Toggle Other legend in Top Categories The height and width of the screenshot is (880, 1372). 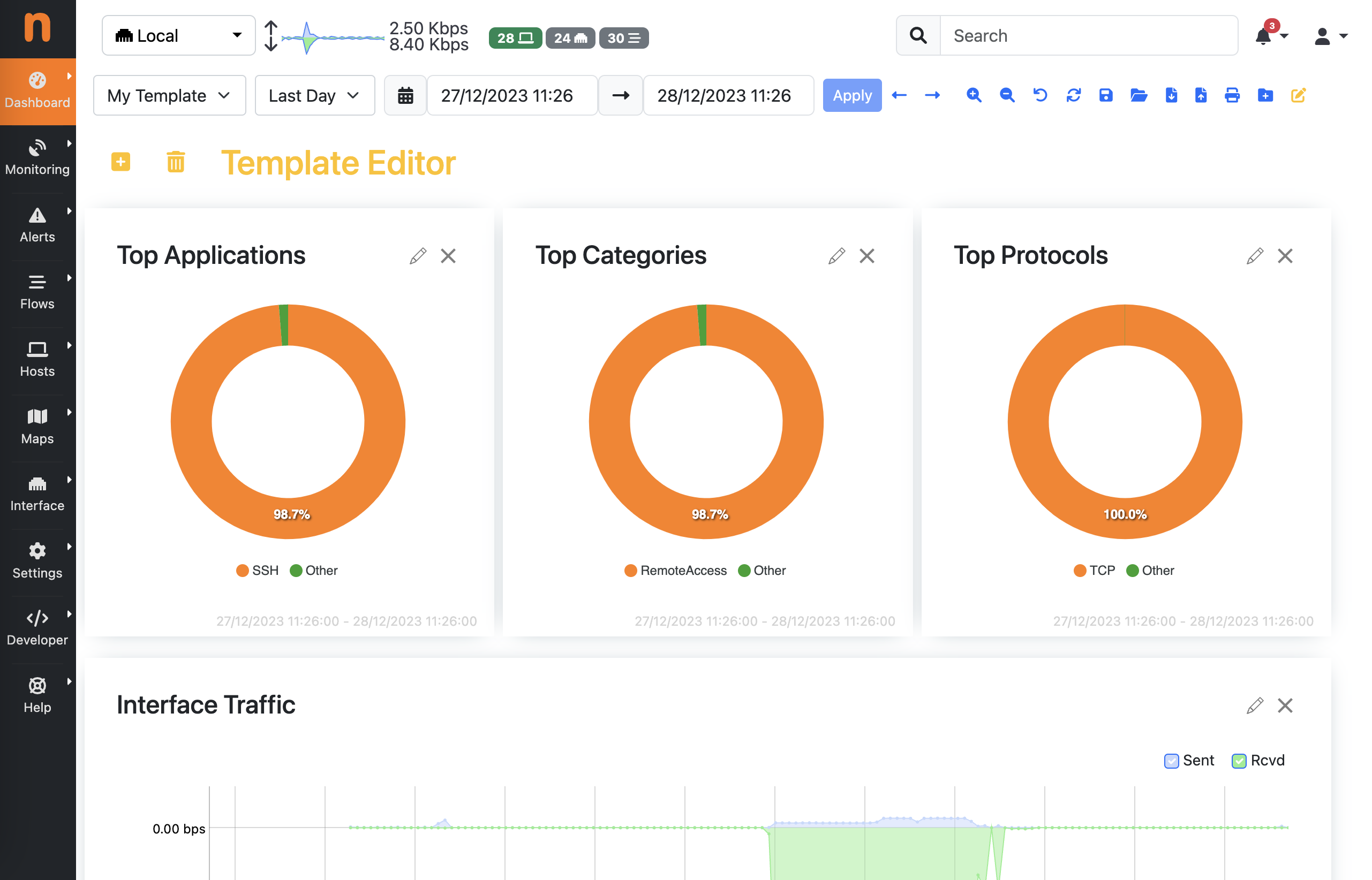click(762, 570)
